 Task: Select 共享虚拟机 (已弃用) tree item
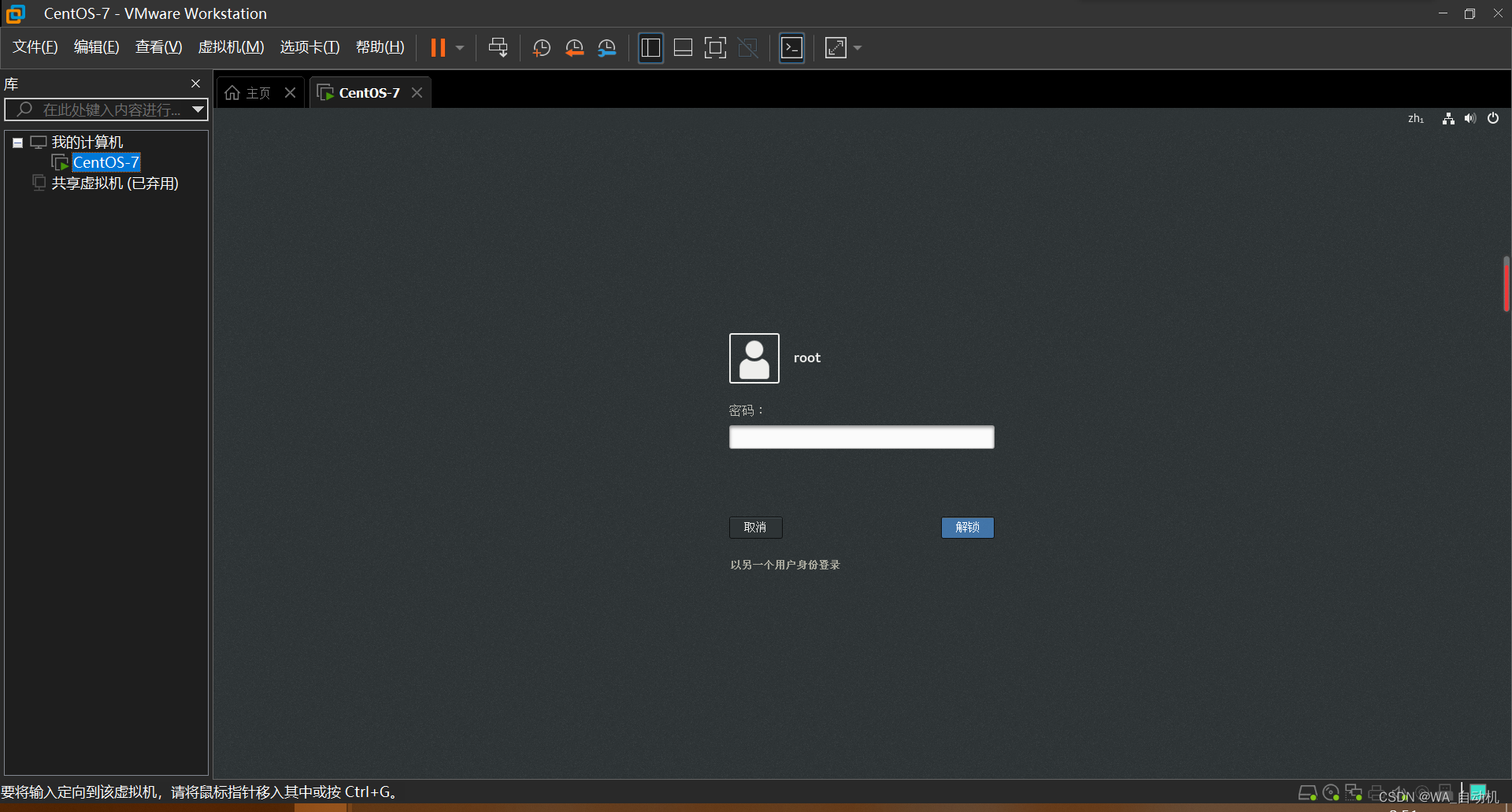(x=115, y=183)
